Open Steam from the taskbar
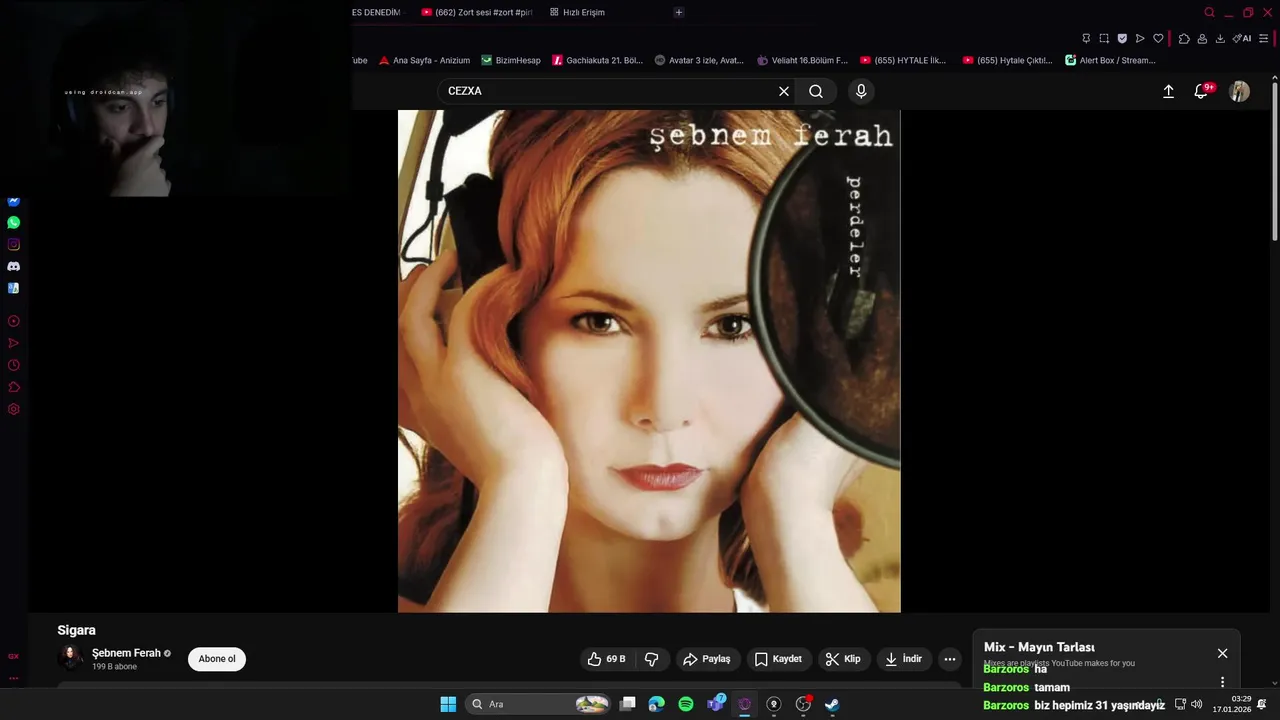Viewport: 1280px width, 720px height. pyautogui.click(x=832, y=704)
